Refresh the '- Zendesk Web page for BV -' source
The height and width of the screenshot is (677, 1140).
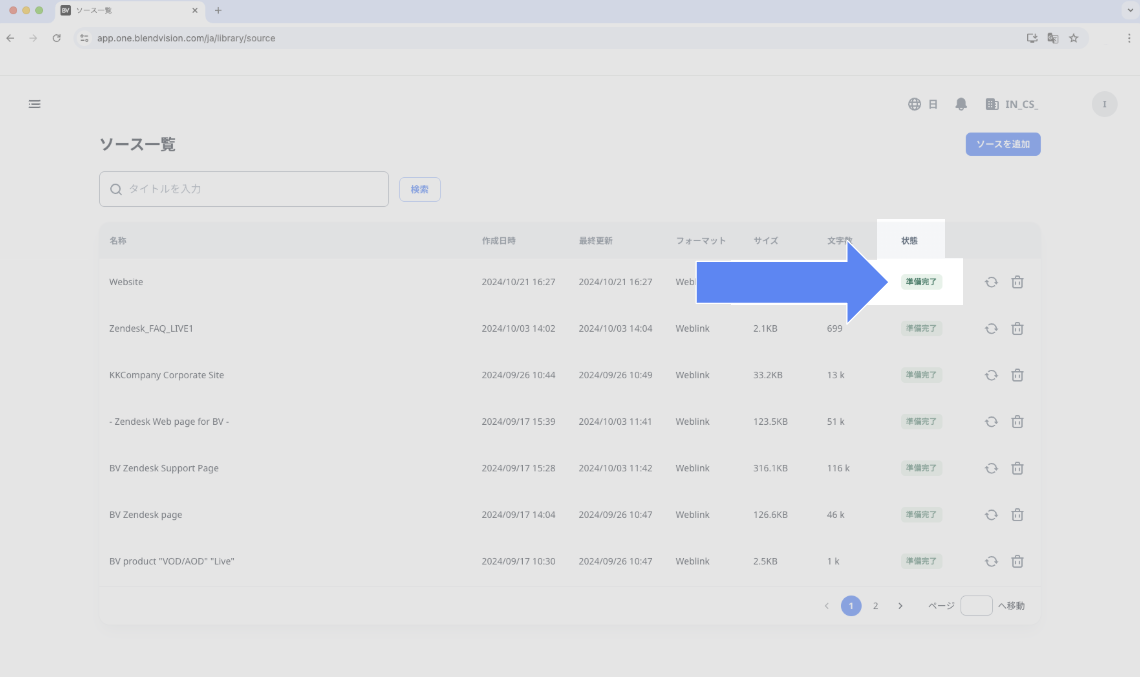coord(991,422)
